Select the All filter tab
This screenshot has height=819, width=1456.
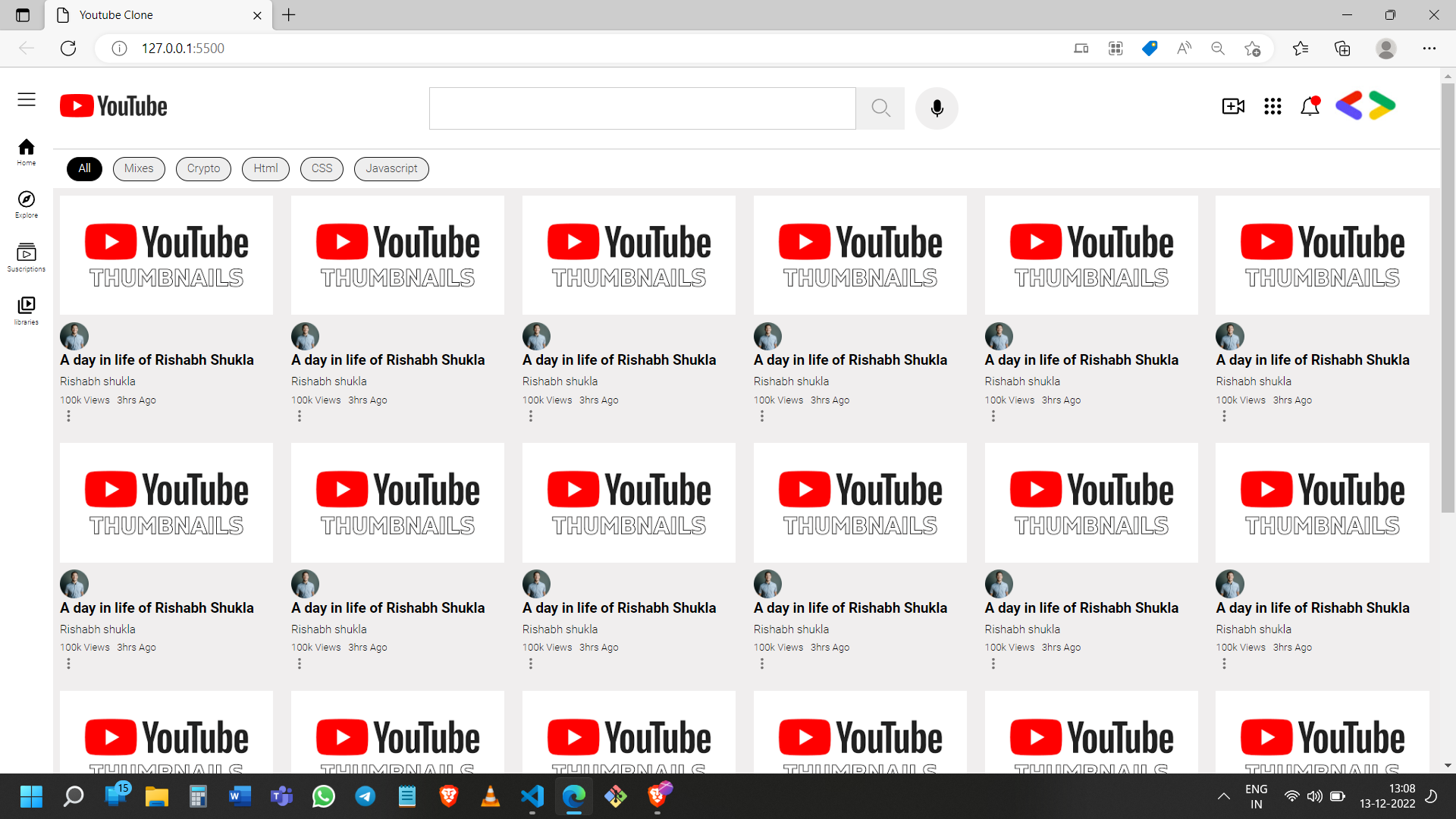(x=83, y=168)
